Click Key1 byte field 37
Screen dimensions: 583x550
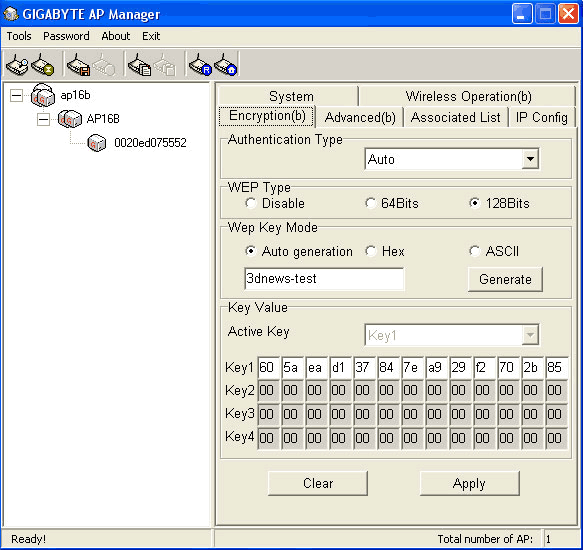[364, 368]
